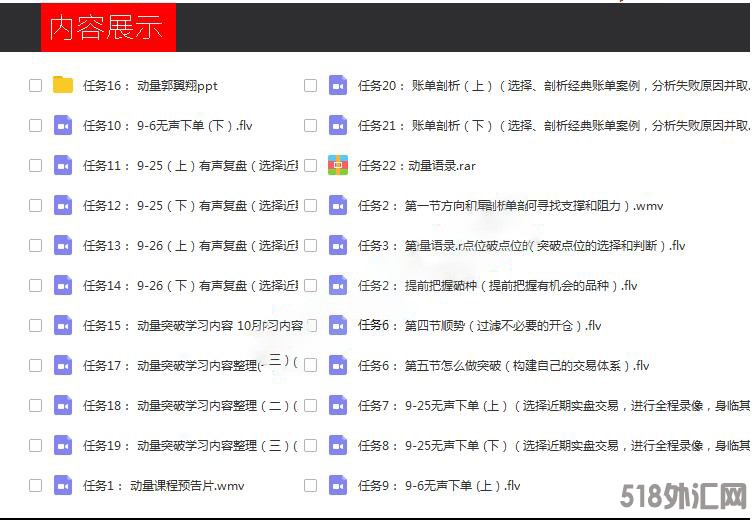The width and height of the screenshot is (754, 520).
Task: Click the text 任务11：9-25（上）有声复盘
Action: [x=190, y=165]
